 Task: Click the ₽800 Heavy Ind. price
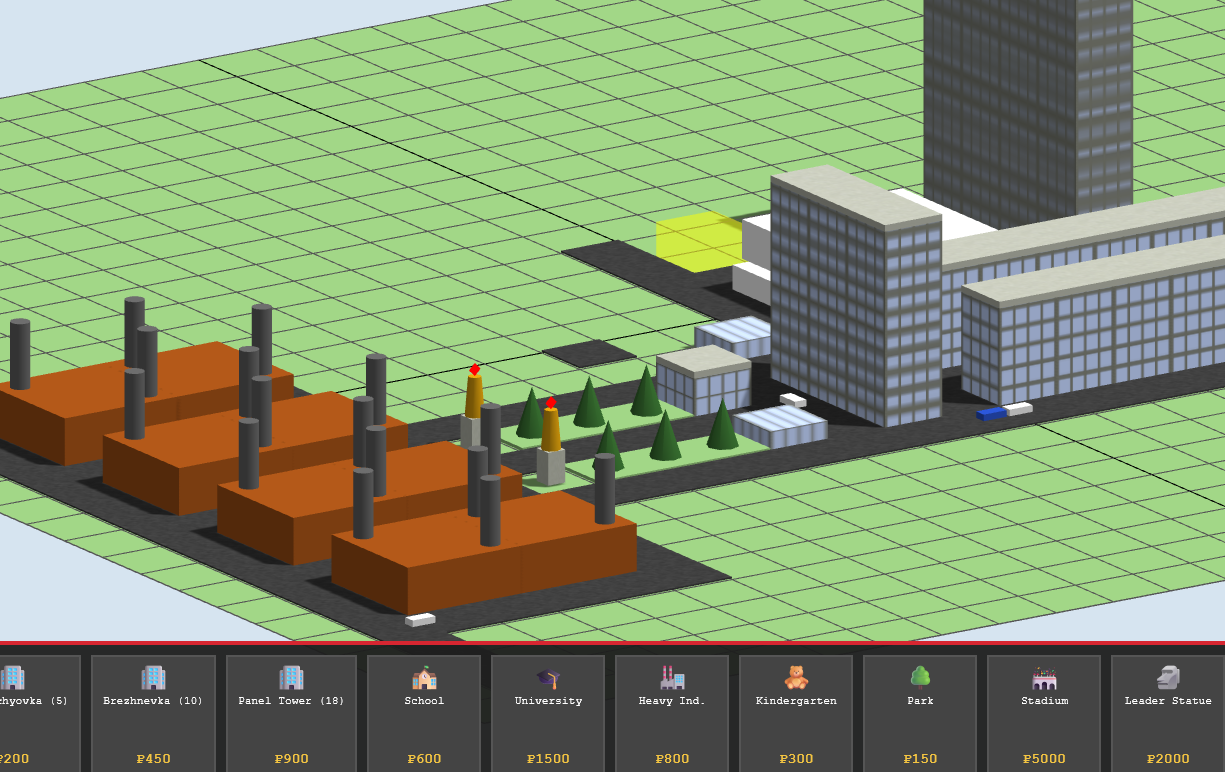pos(672,759)
